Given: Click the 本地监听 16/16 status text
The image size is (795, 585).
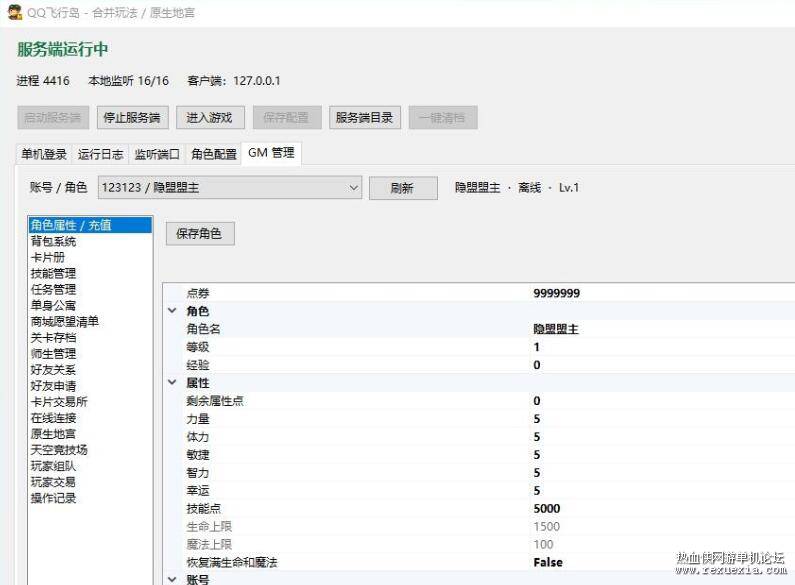Looking at the screenshot, I should pyautogui.click(x=128, y=81).
